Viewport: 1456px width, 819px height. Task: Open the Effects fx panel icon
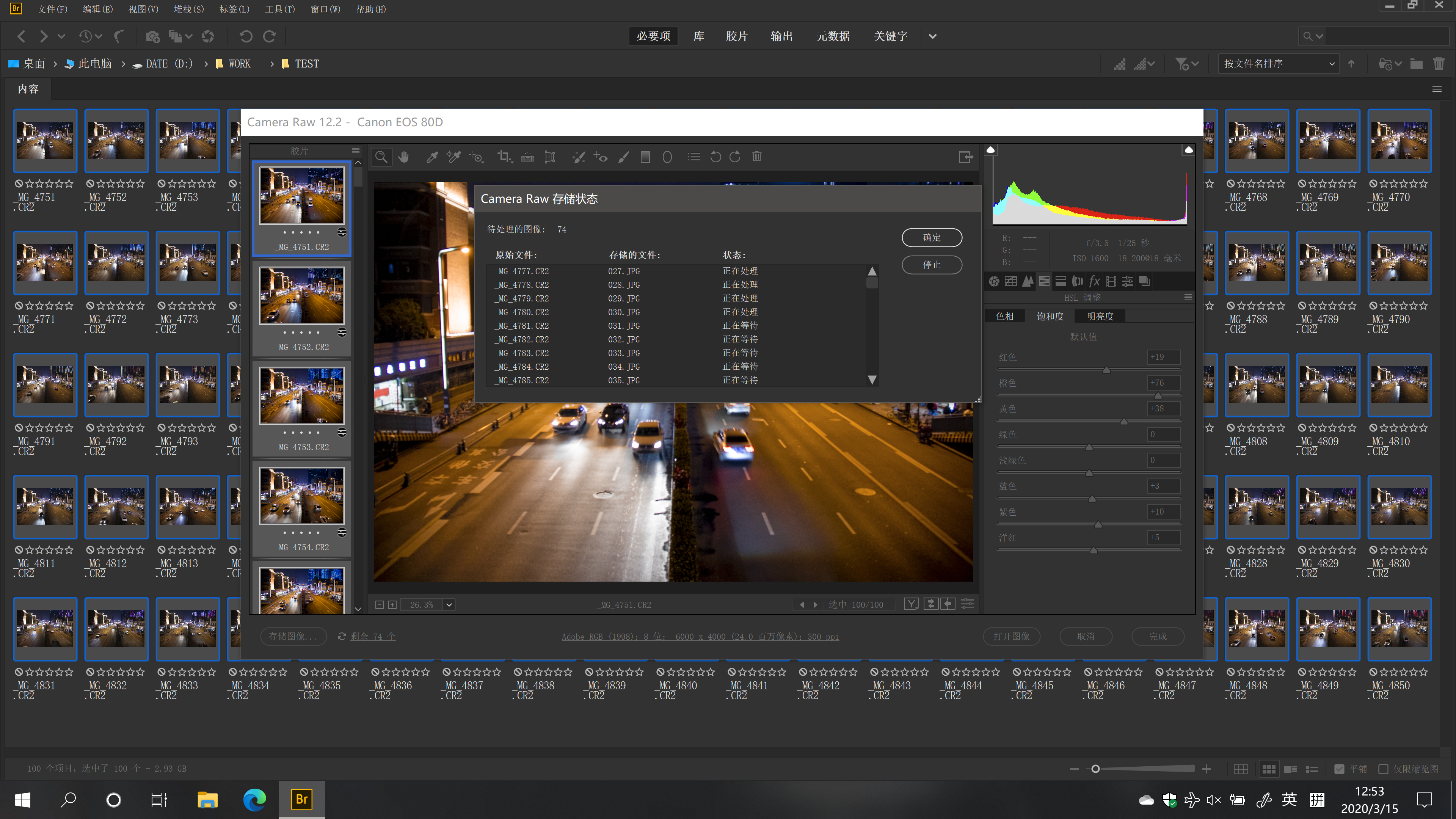click(x=1094, y=281)
